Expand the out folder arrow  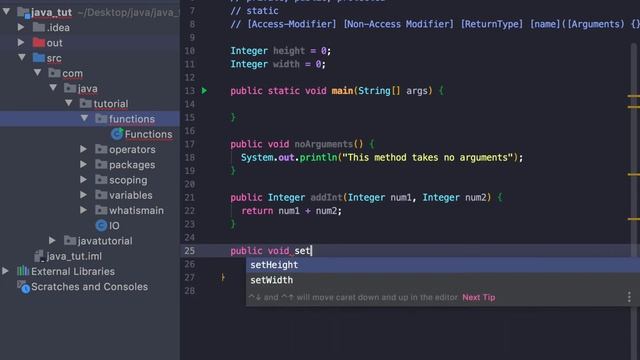[21, 42]
